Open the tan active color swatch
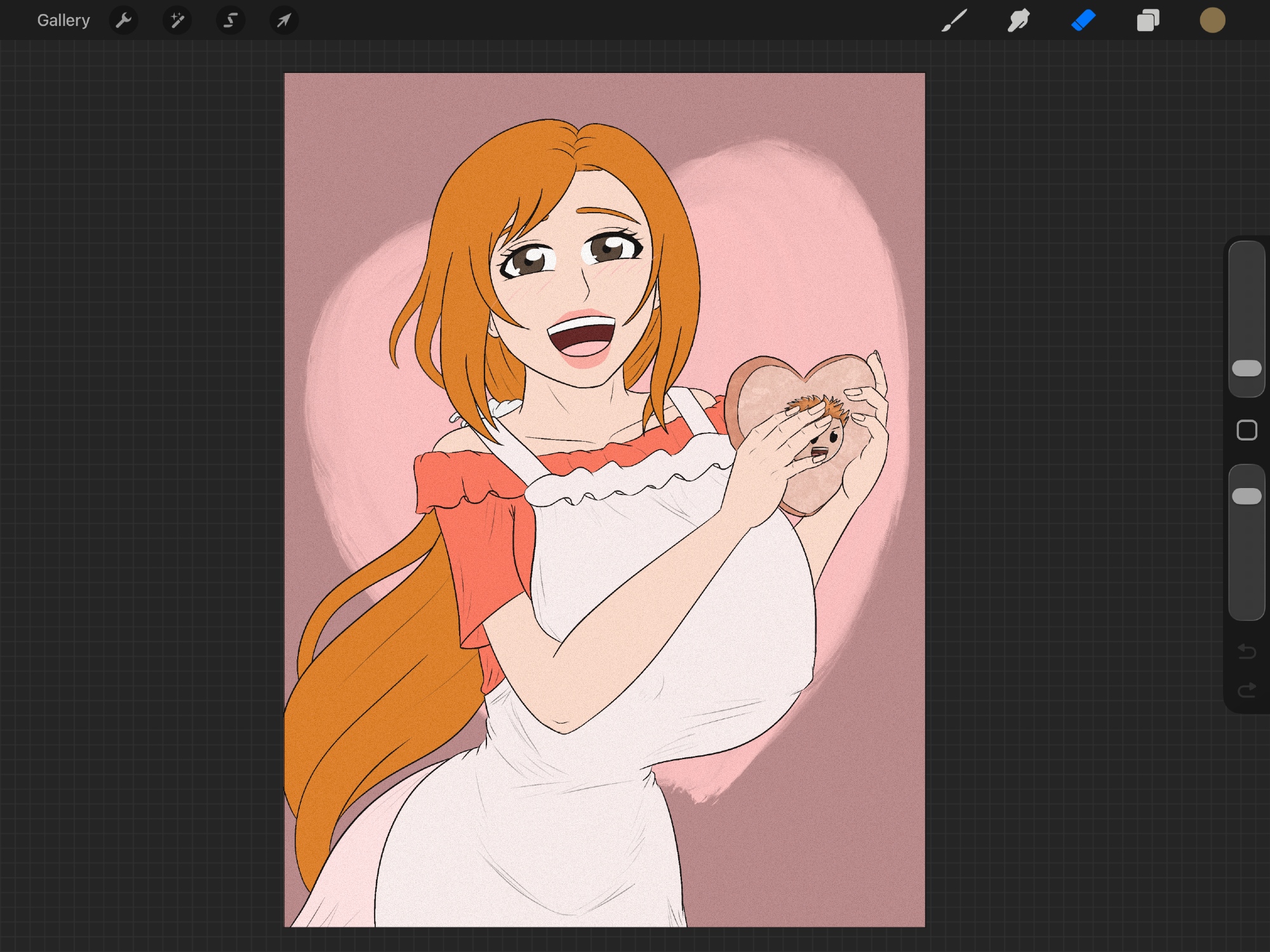Screen dimensions: 1270x952 coord(1212,20)
